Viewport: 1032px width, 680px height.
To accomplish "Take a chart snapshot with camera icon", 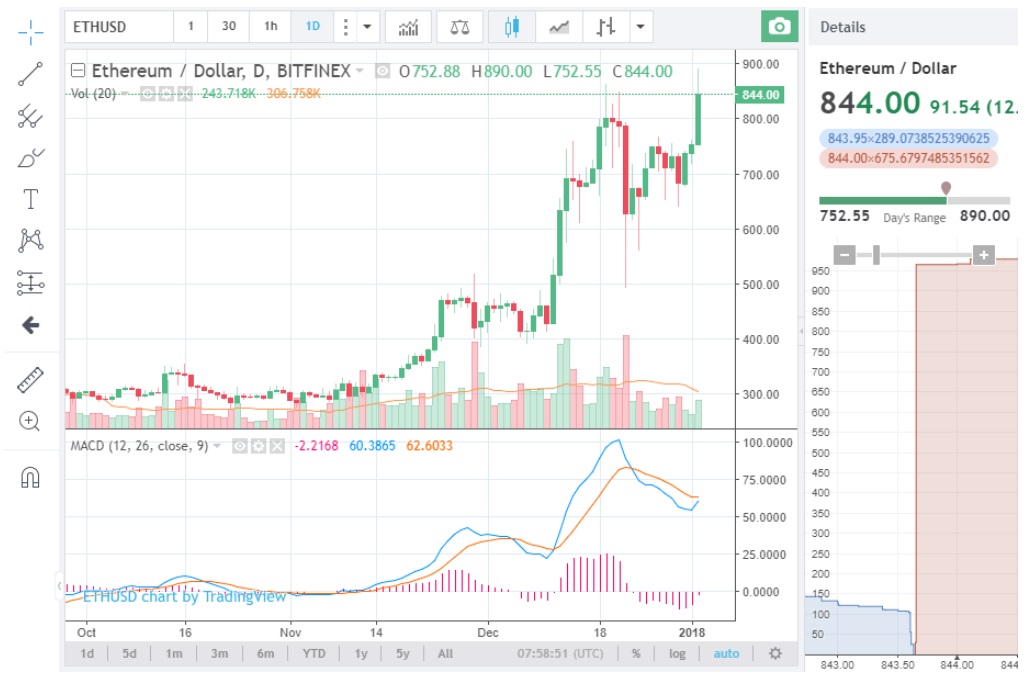I will pos(779,27).
